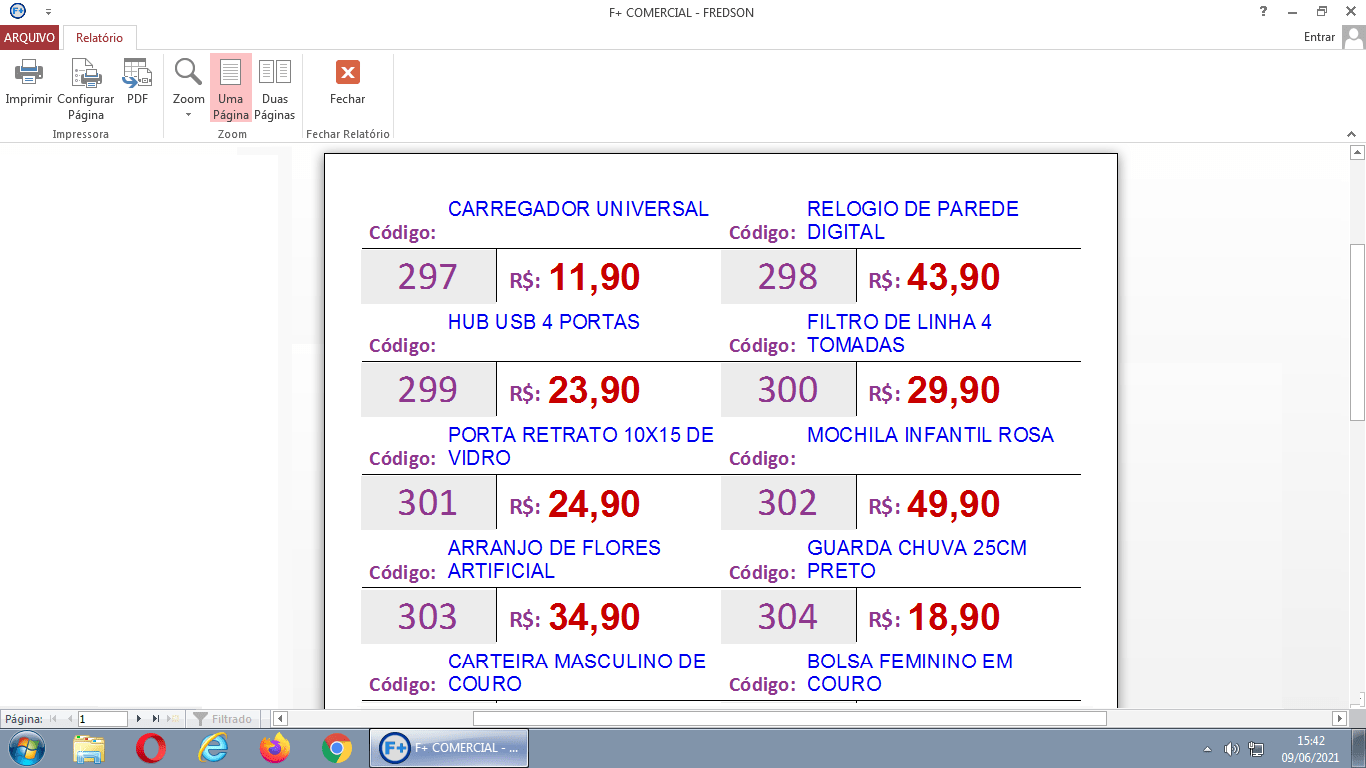Click the user account avatar icon

[x=1353, y=37]
